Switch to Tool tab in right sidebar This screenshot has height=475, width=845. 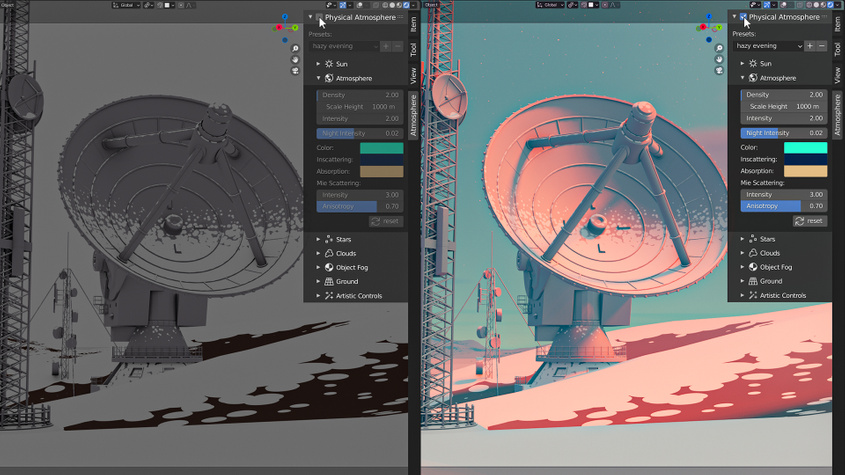[837, 49]
